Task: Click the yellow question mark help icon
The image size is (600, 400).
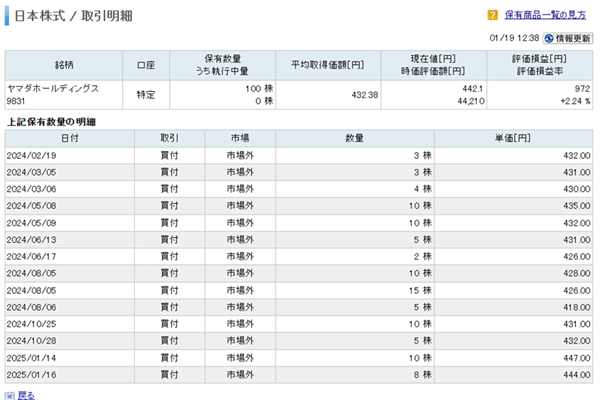Action: [x=493, y=16]
